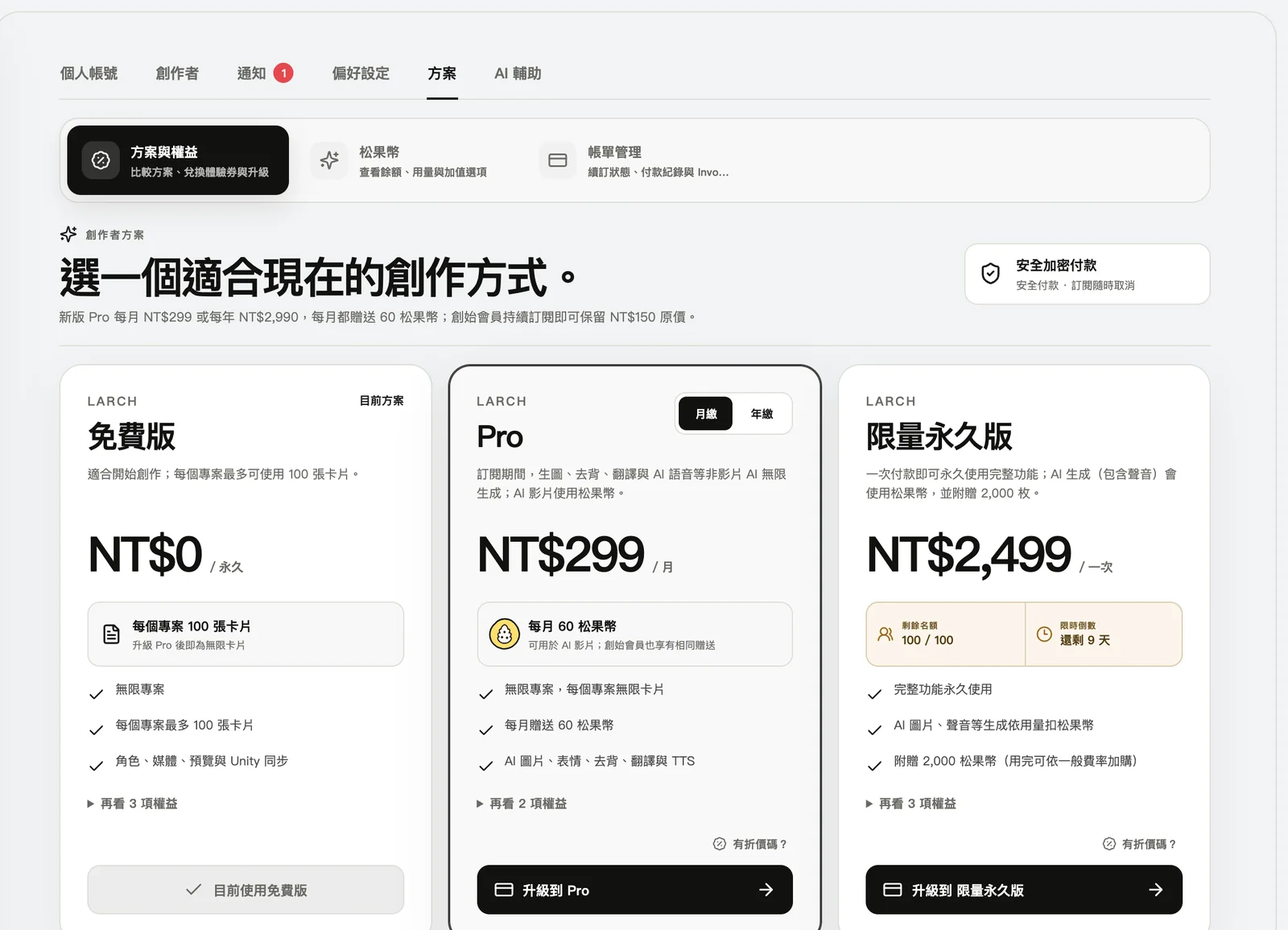Click 有折價碼？ under Pro plan
Image resolution: width=1288 pixels, height=930 pixels.
click(749, 844)
